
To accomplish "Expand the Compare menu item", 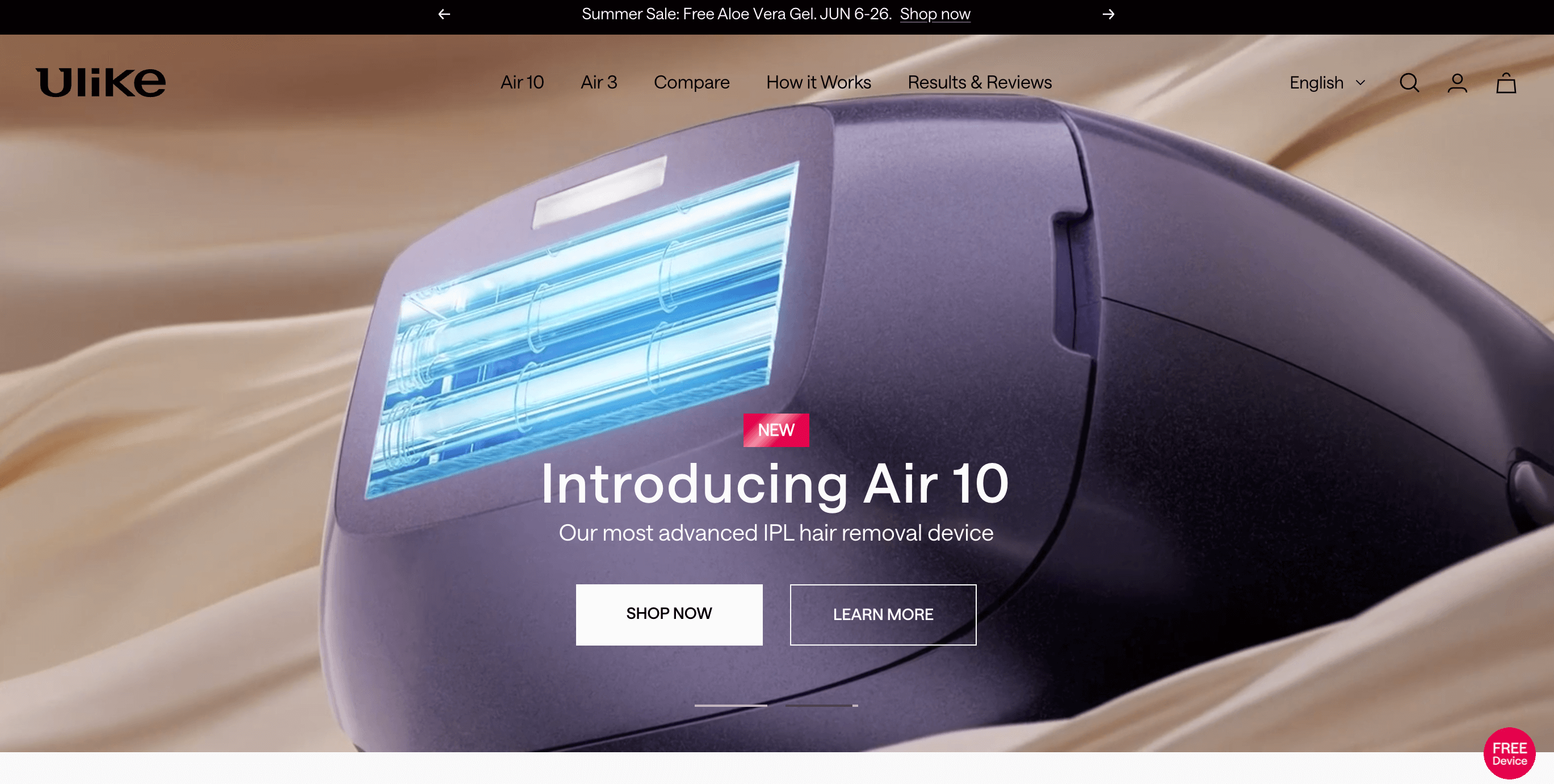I will [692, 82].
